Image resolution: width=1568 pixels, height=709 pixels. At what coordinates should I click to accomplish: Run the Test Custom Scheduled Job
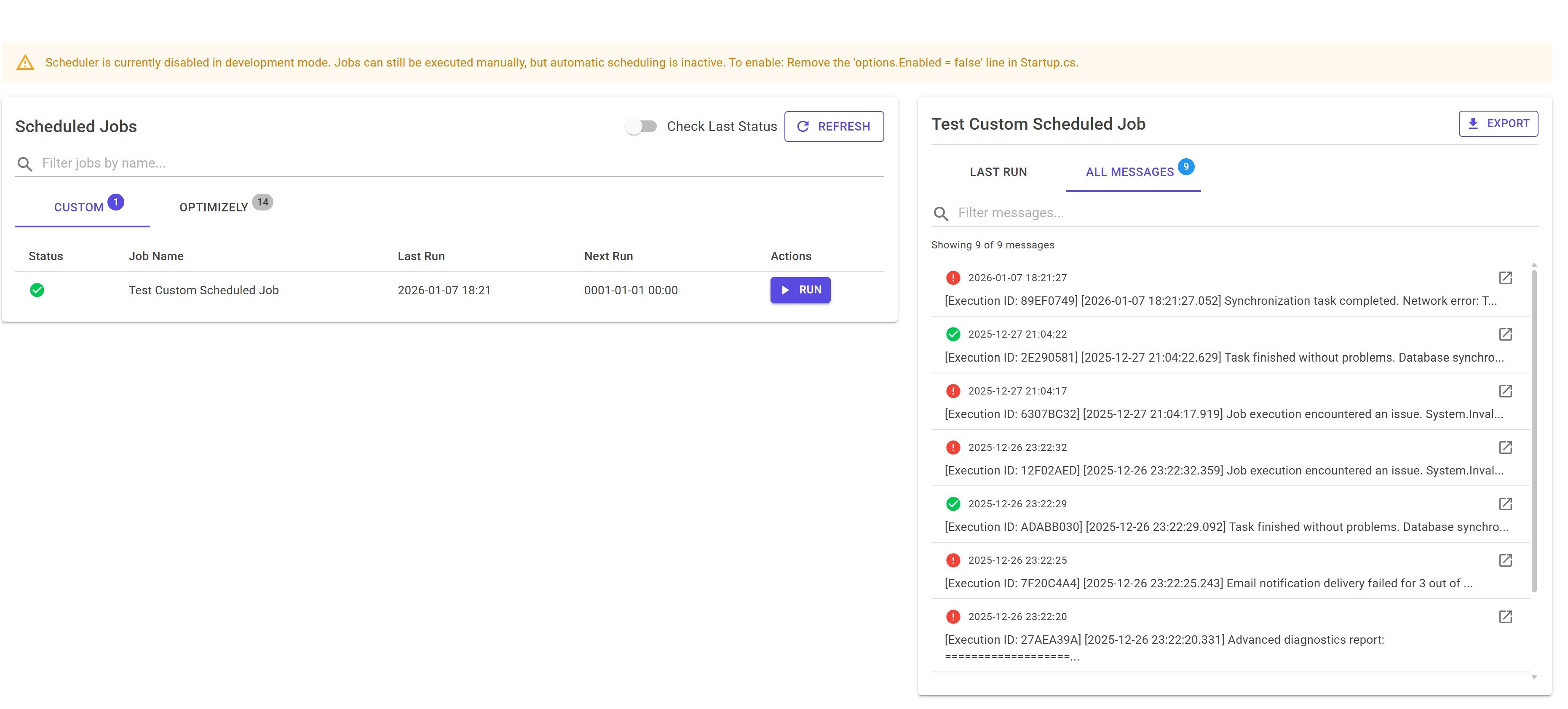coord(800,291)
